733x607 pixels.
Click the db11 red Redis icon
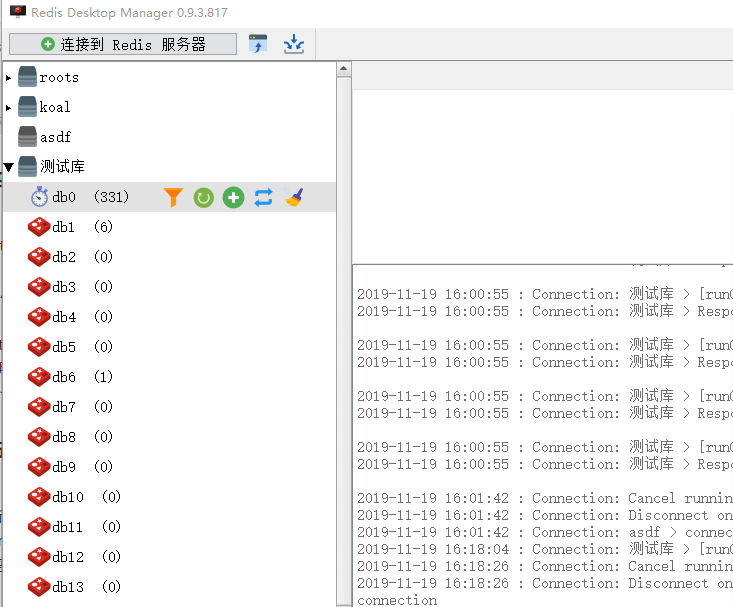(39, 527)
